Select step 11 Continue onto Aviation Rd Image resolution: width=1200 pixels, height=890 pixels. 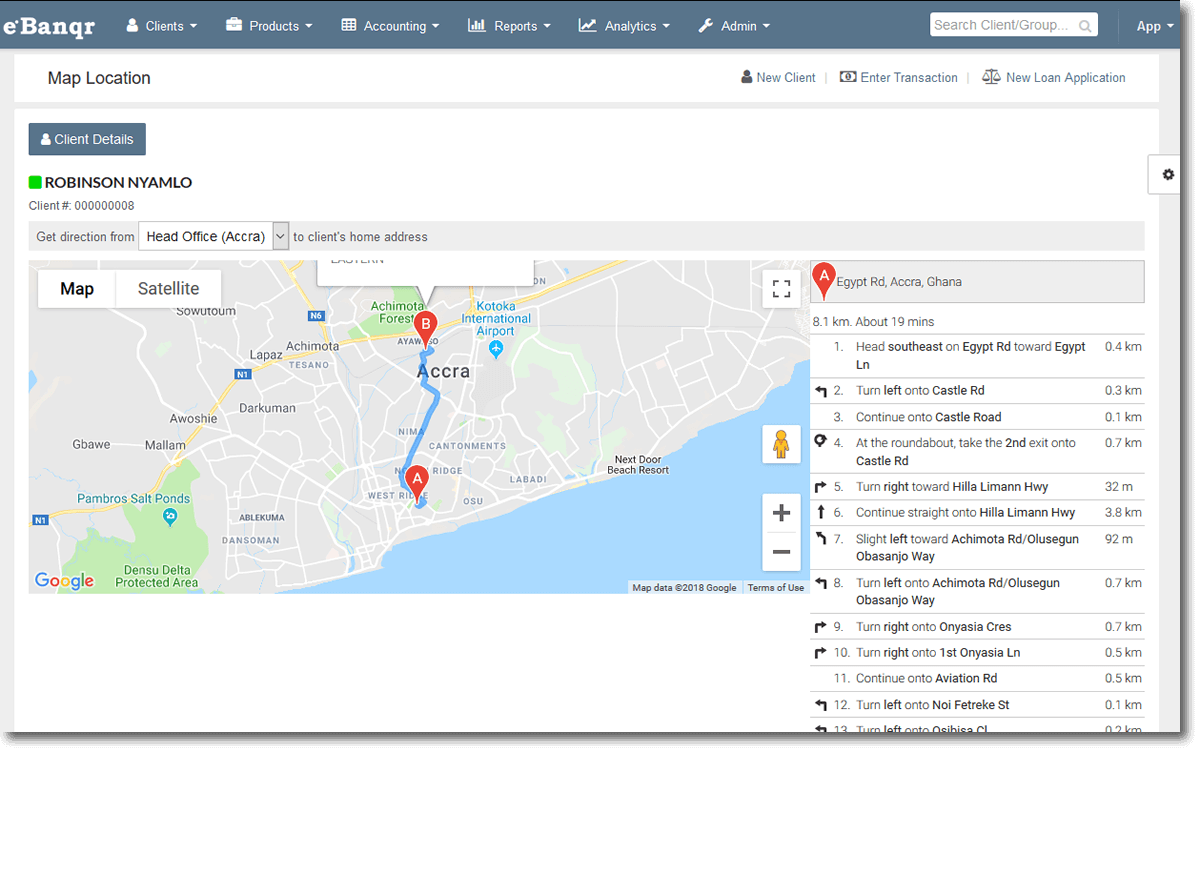click(x=977, y=679)
